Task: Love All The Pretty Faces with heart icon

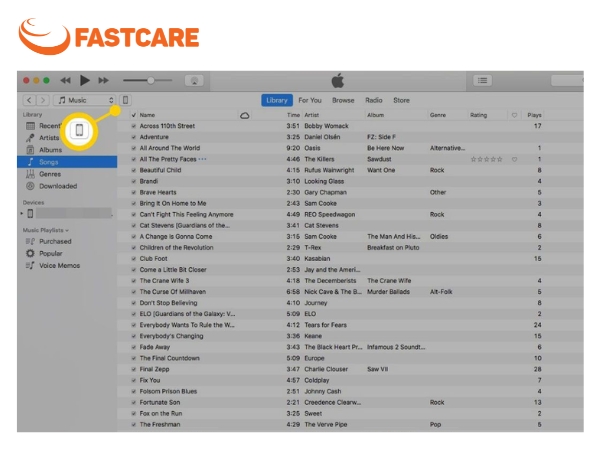Action: pos(514,159)
